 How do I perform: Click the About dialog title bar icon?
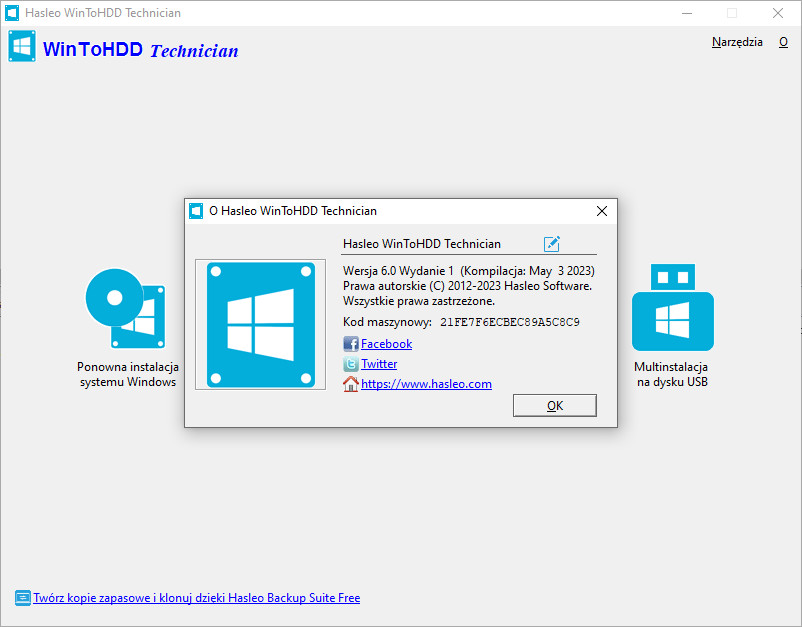coord(196,211)
